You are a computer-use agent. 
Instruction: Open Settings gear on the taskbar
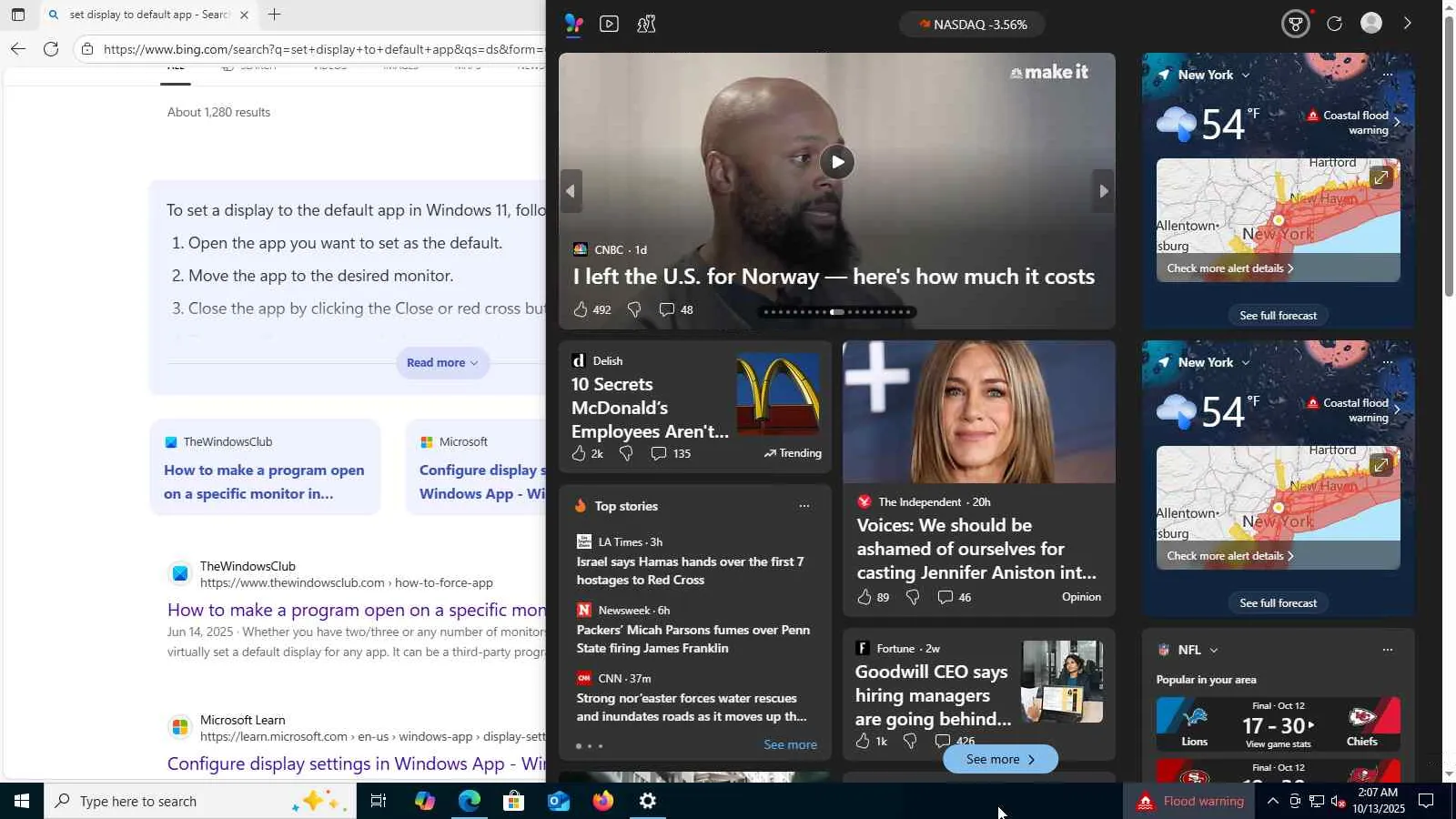pyautogui.click(x=647, y=801)
